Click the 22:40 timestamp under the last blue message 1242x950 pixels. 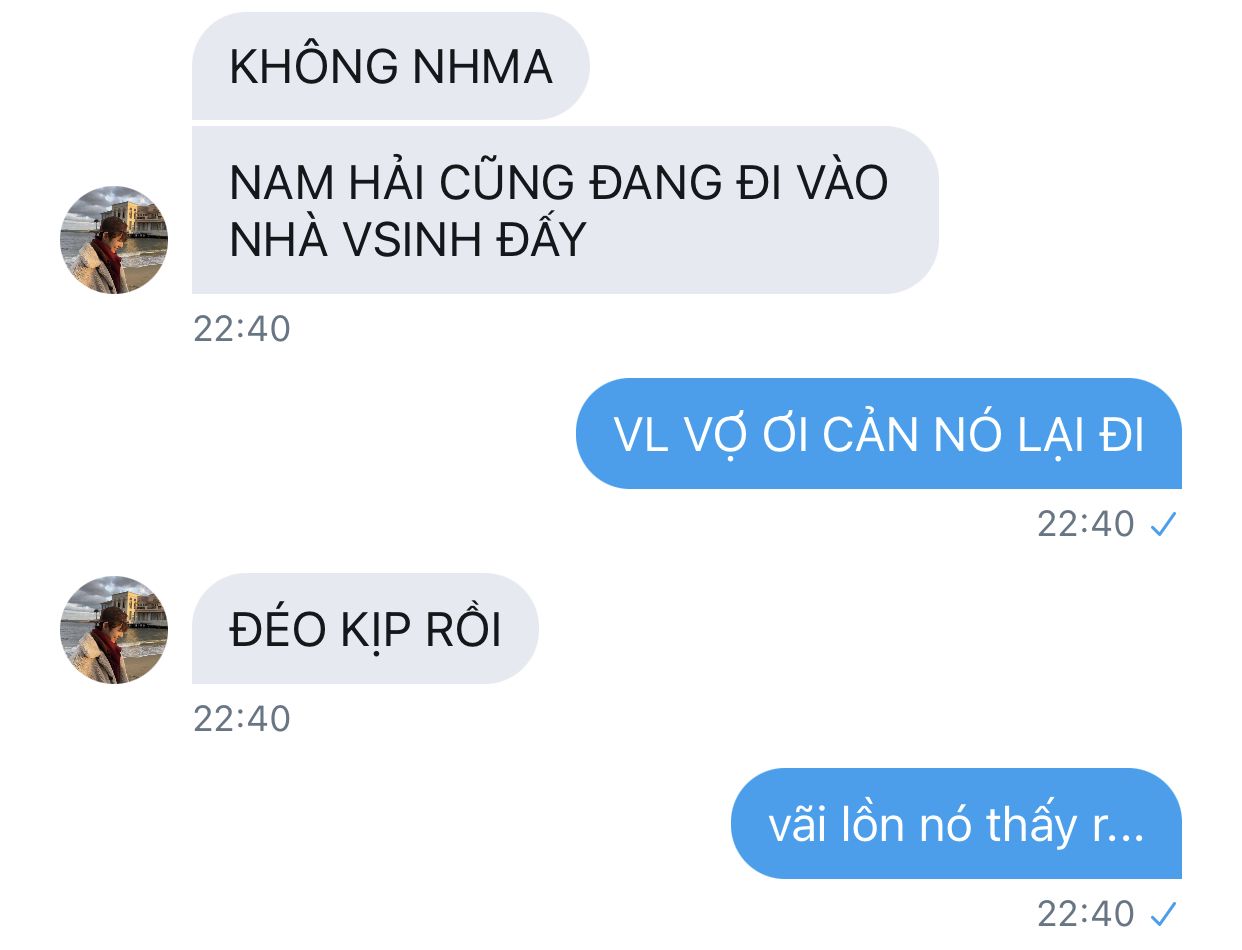tap(1086, 913)
